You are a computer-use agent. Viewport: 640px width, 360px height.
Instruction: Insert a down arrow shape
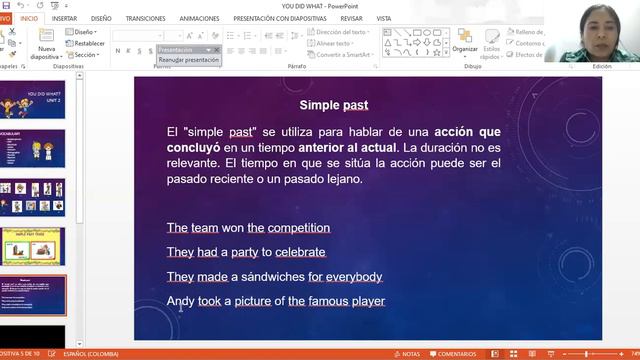[427, 42]
